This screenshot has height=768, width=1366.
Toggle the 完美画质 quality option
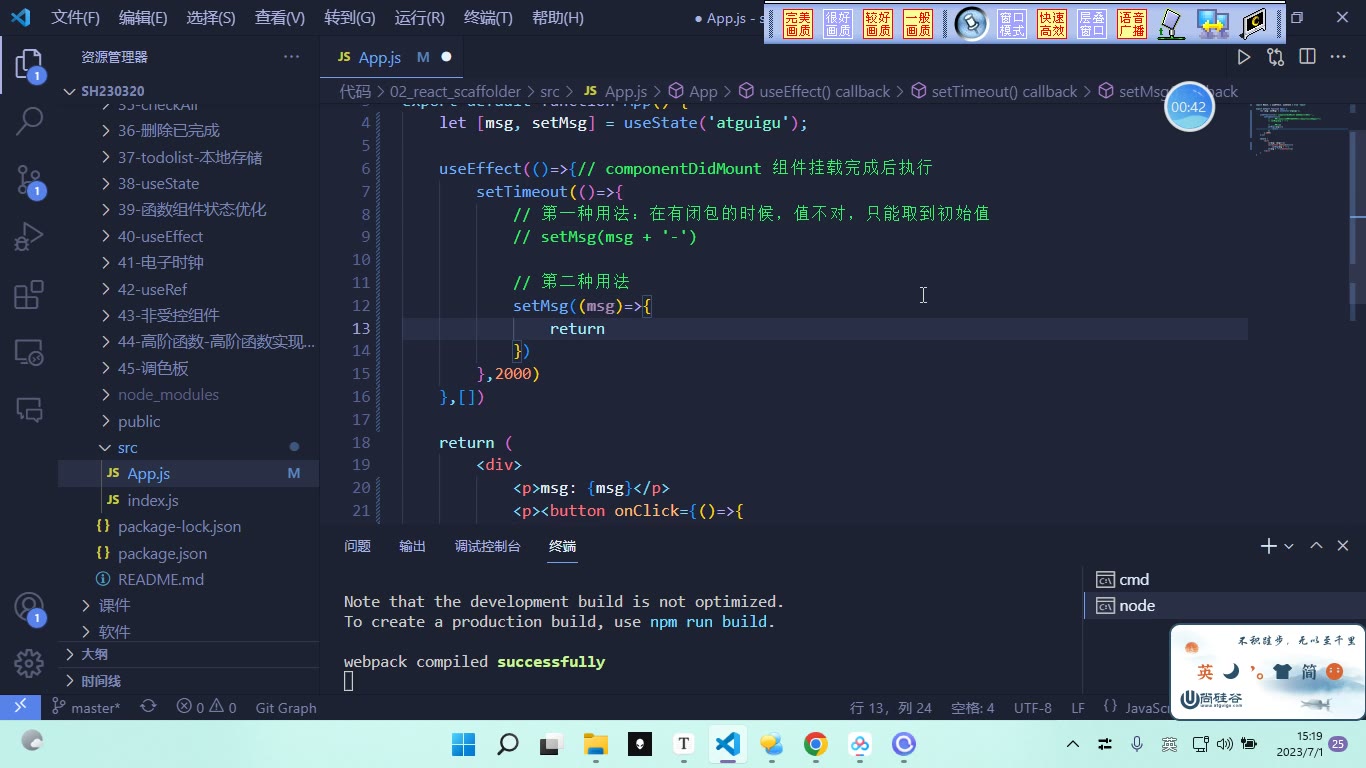798,24
